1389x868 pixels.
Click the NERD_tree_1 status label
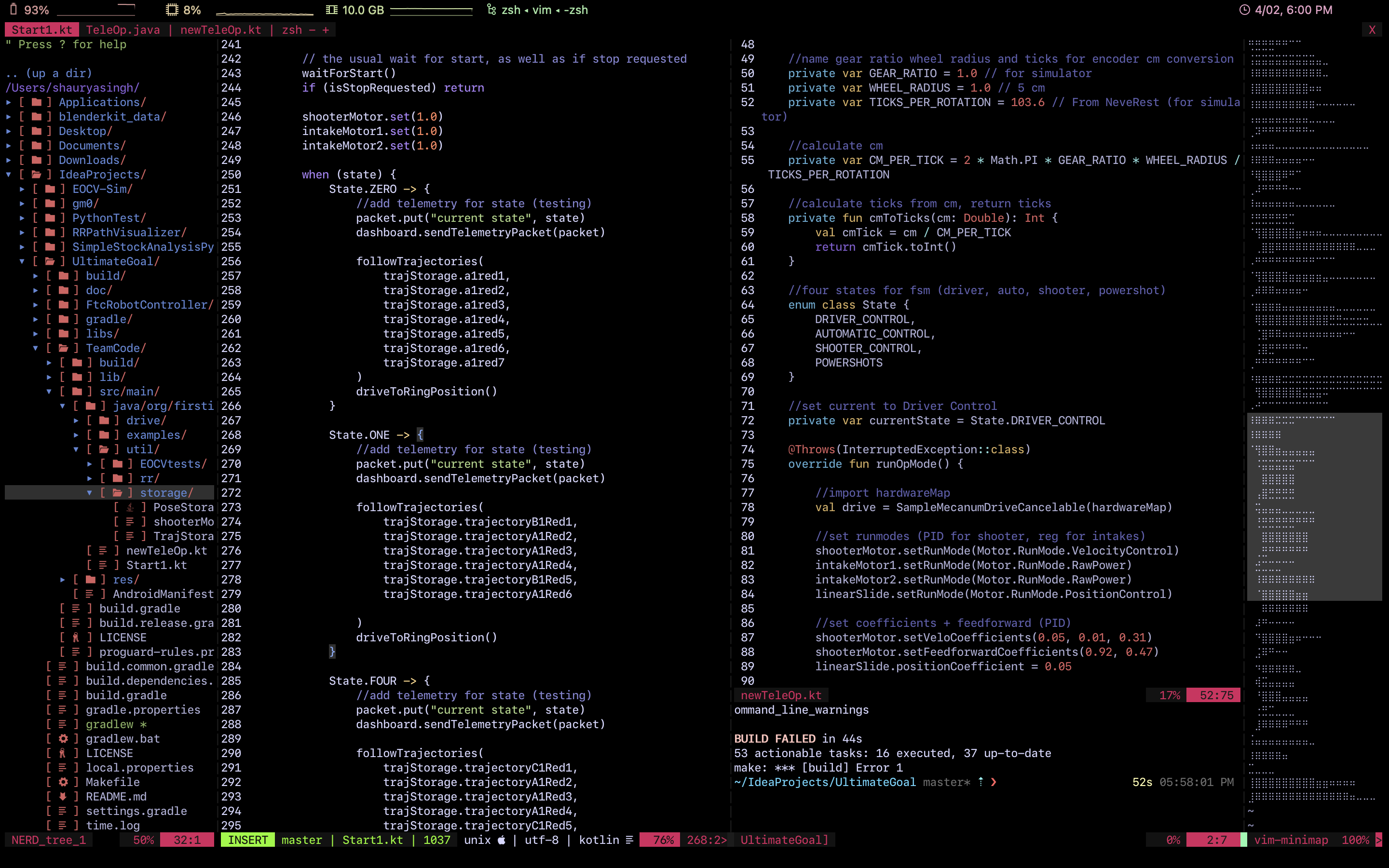[48, 840]
